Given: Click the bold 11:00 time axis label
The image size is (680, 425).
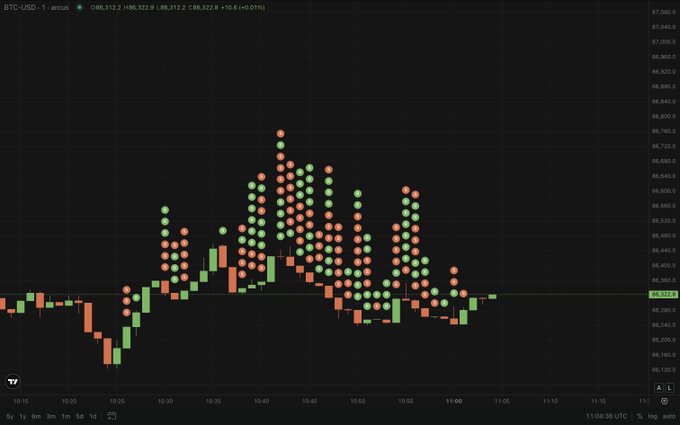Looking at the screenshot, I should pos(454,401).
